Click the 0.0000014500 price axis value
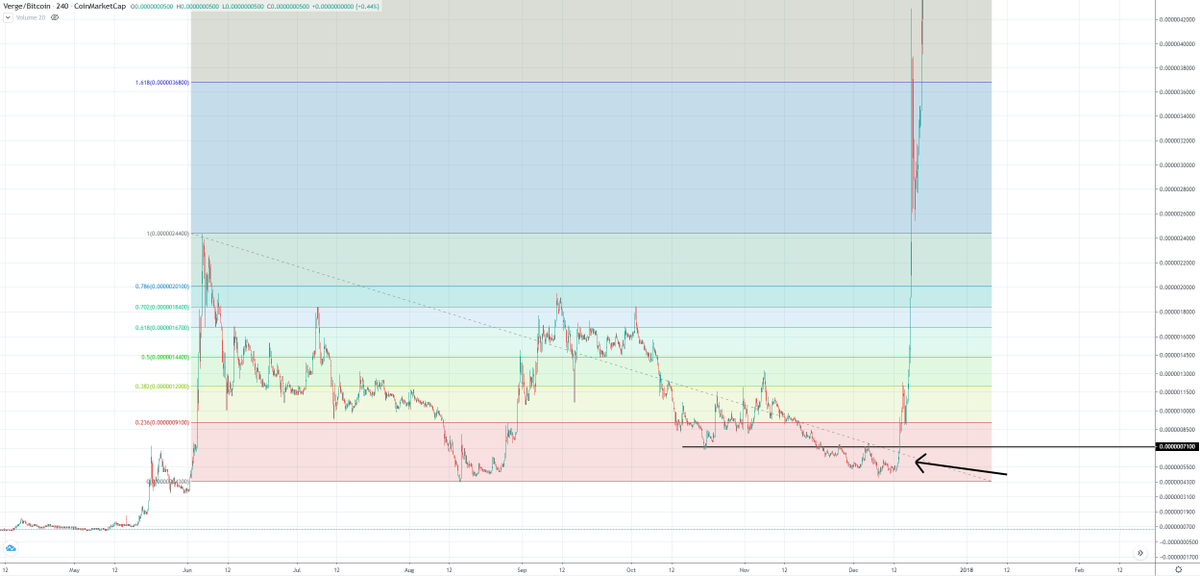Image resolution: width=1200 pixels, height=576 pixels. pyautogui.click(x=1177, y=354)
